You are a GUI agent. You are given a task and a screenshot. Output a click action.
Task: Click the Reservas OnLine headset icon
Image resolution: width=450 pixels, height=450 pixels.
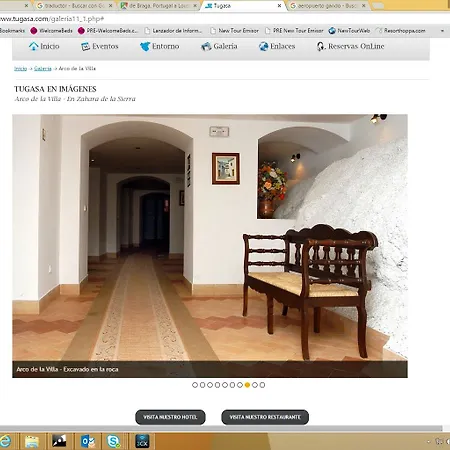click(x=320, y=46)
